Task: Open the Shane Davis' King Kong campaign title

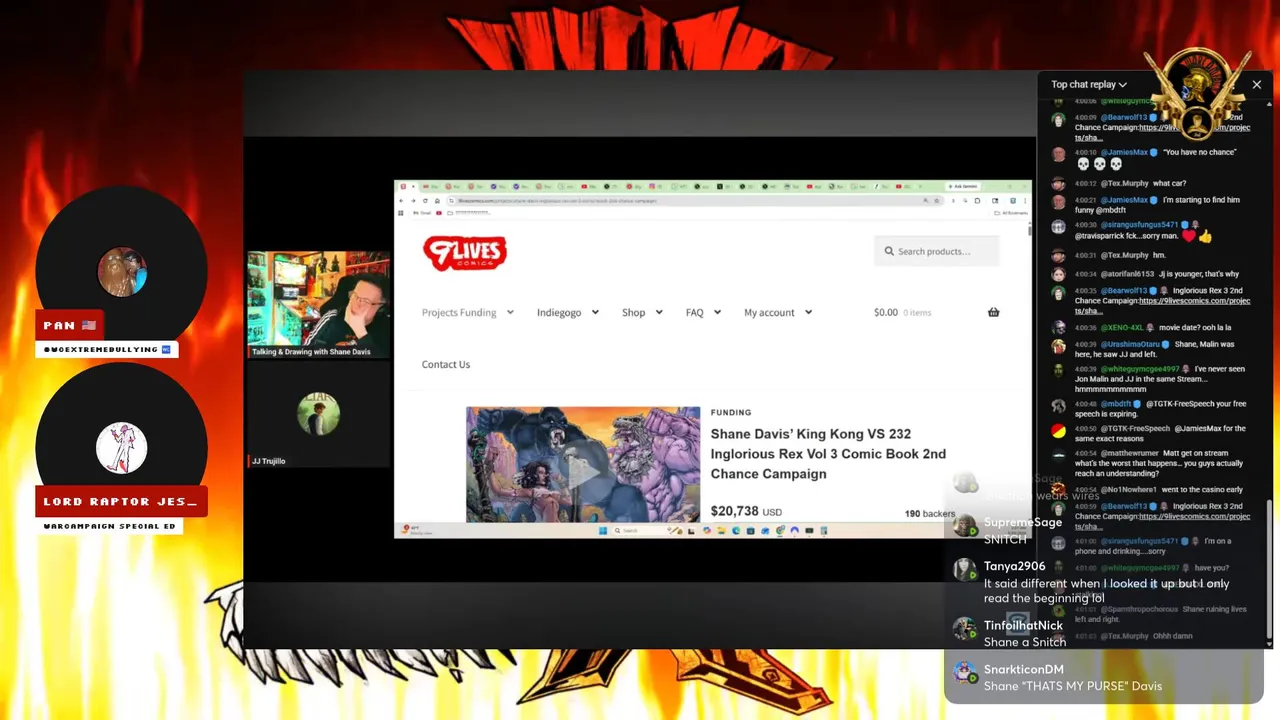Action: (828, 454)
